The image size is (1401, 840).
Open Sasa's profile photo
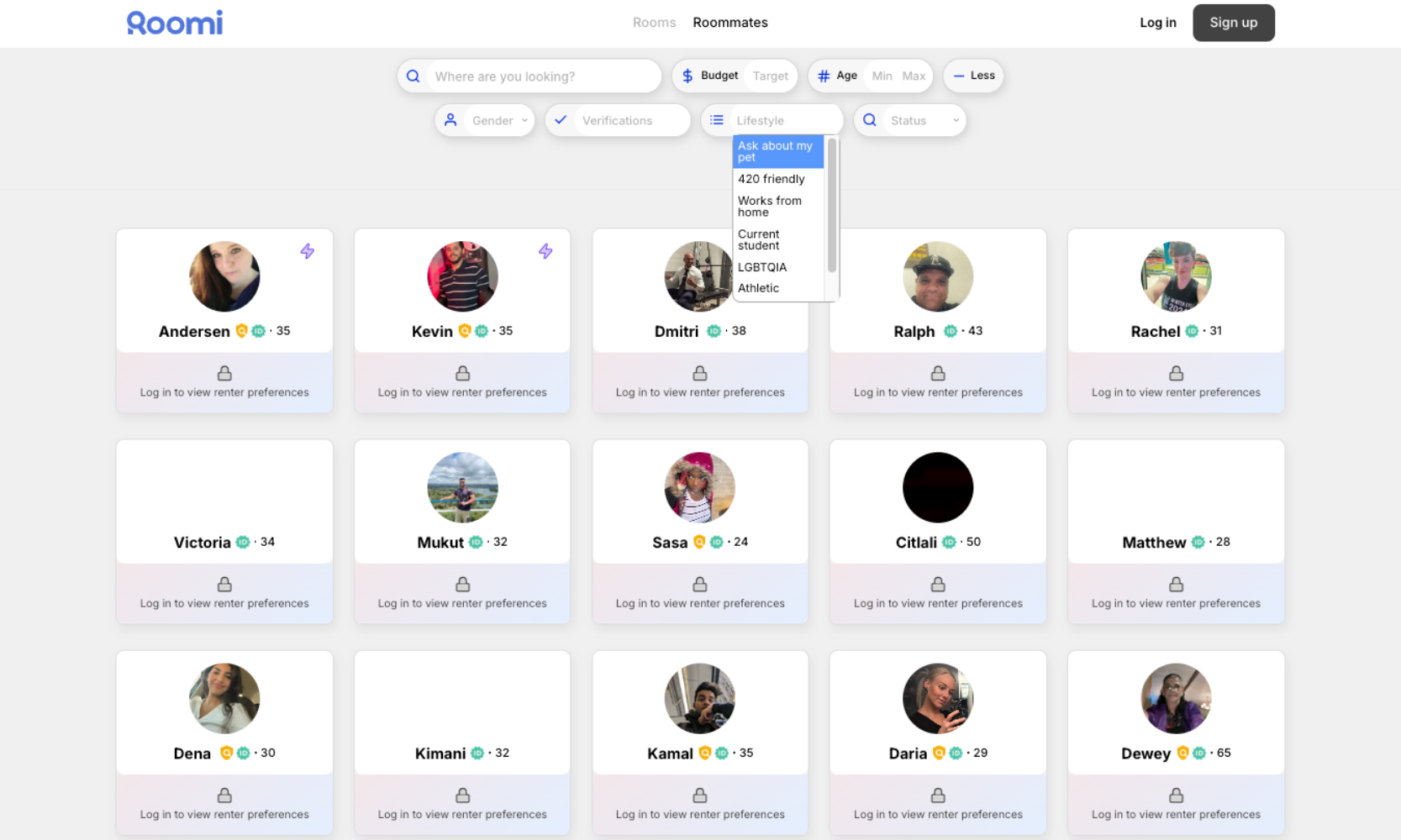click(x=700, y=487)
